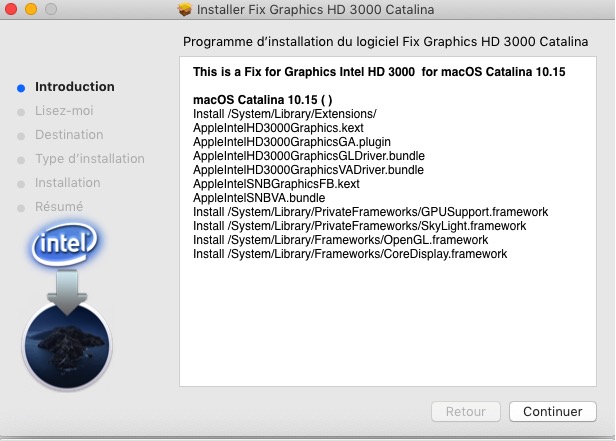Image resolution: width=616 pixels, height=441 pixels.
Task: Click 'AppleIntelSNBVA.bundle' text
Action: 259,198
